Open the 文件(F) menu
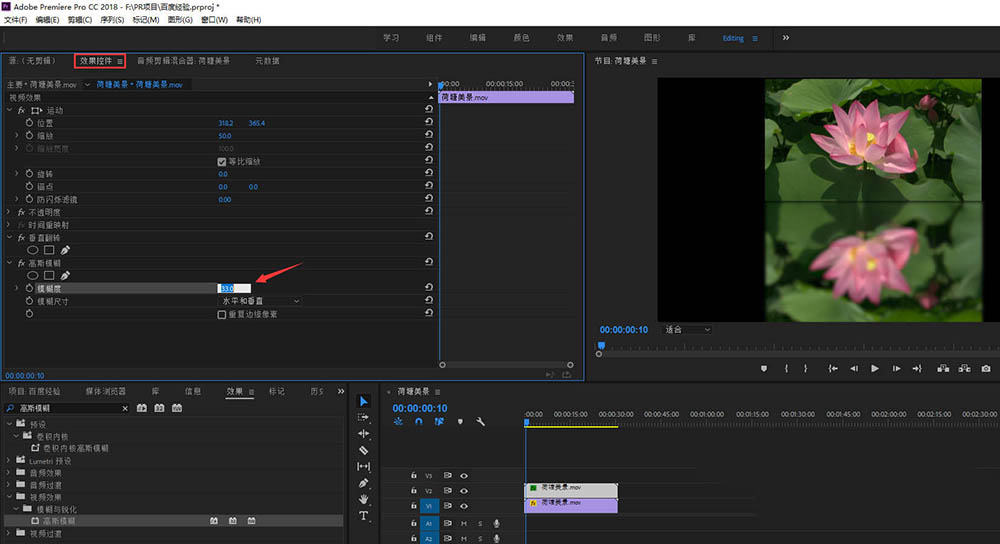The width and height of the screenshot is (1000, 544). [x=15, y=20]
